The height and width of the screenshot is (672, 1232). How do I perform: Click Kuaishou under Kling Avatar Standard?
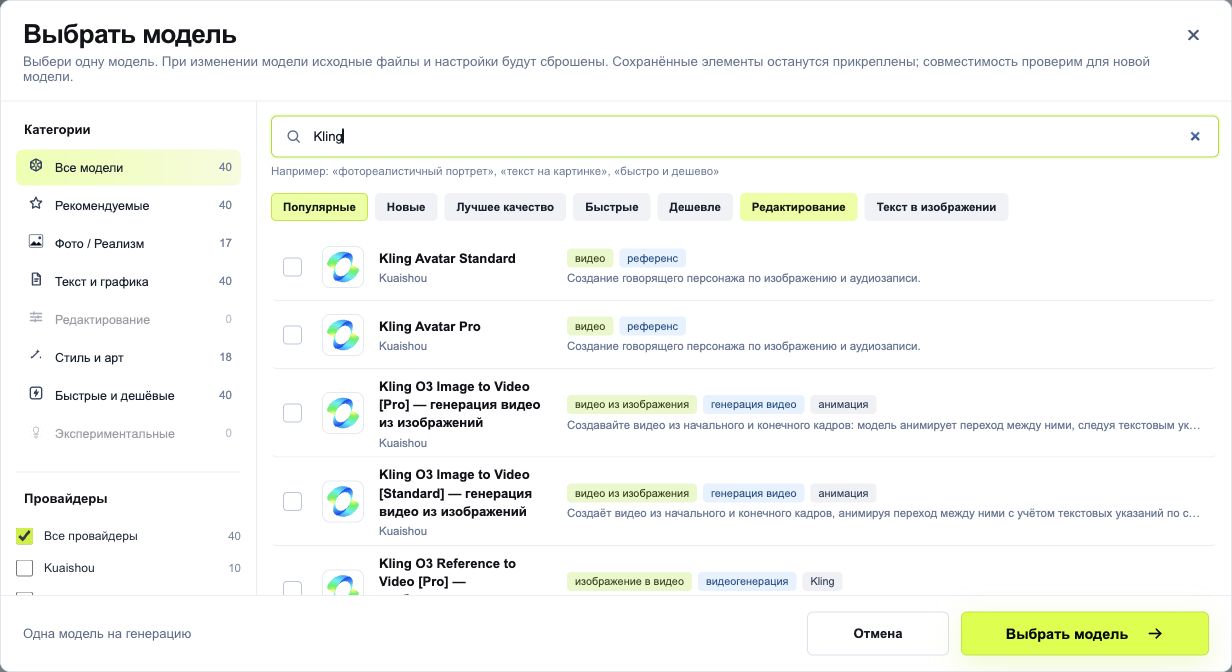click(403, 278)
